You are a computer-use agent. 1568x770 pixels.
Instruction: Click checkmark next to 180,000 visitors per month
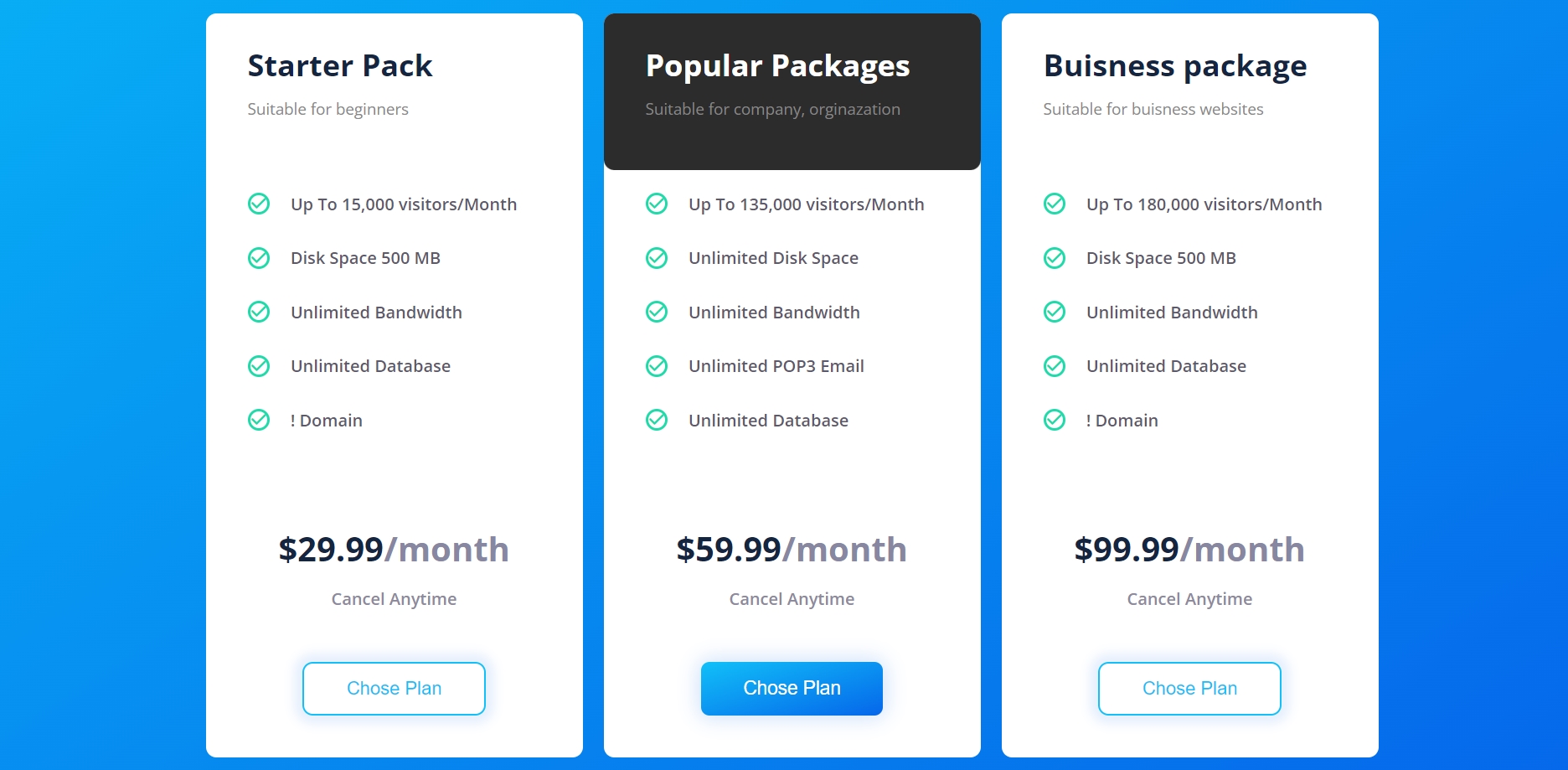tap(1055, 204)
